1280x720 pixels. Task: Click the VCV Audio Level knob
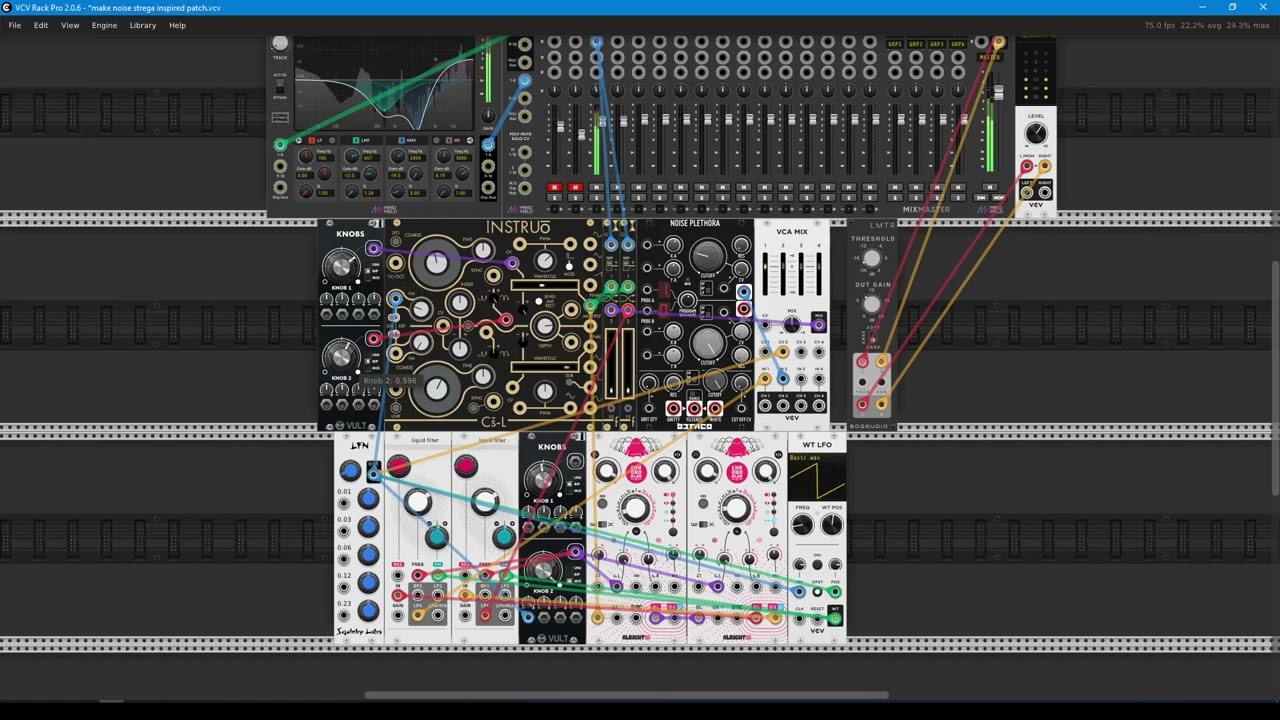[x=1036, y=132]
